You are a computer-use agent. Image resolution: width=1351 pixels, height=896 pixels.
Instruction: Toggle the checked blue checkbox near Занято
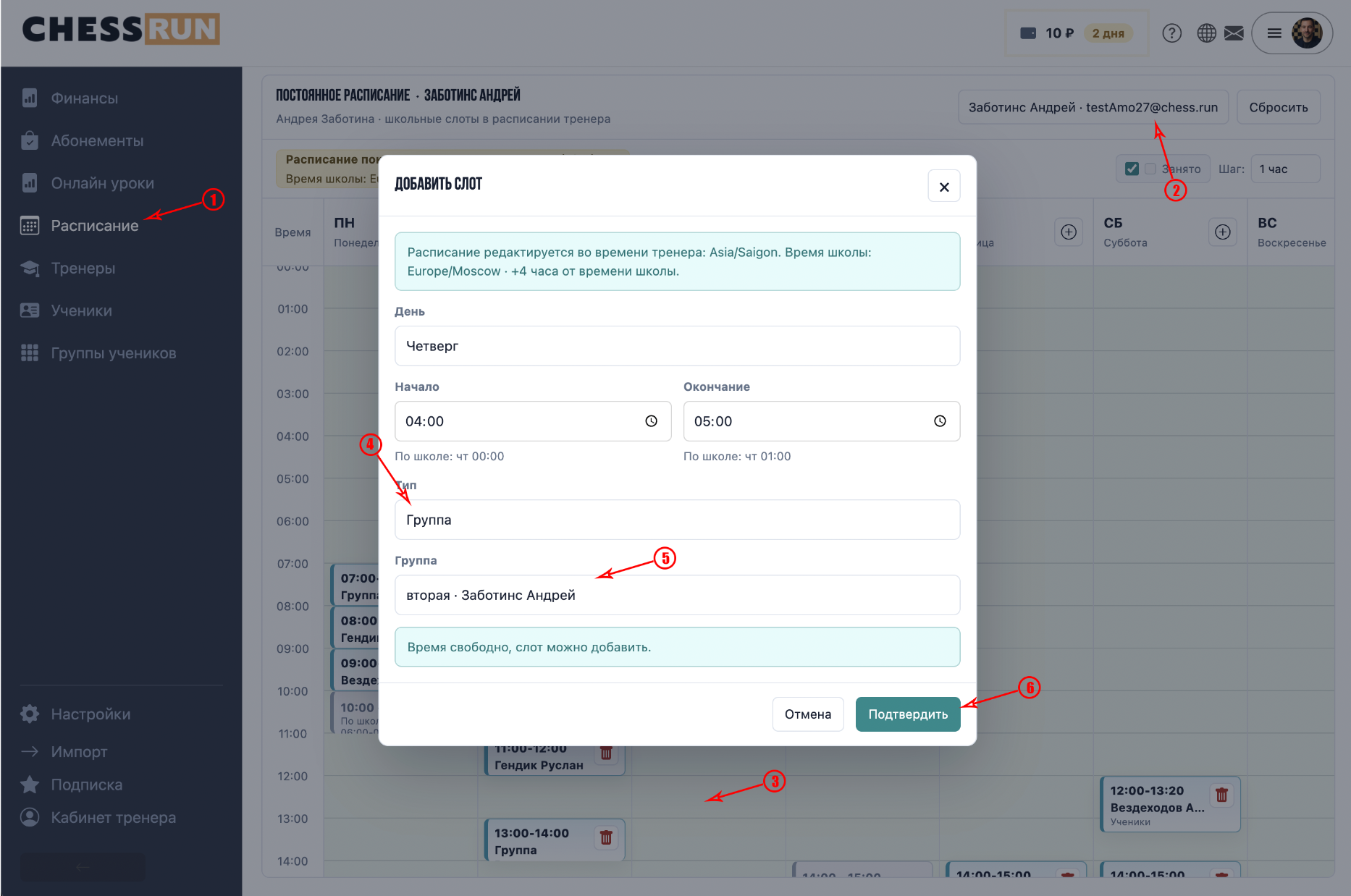click(x=1132, y=169)
